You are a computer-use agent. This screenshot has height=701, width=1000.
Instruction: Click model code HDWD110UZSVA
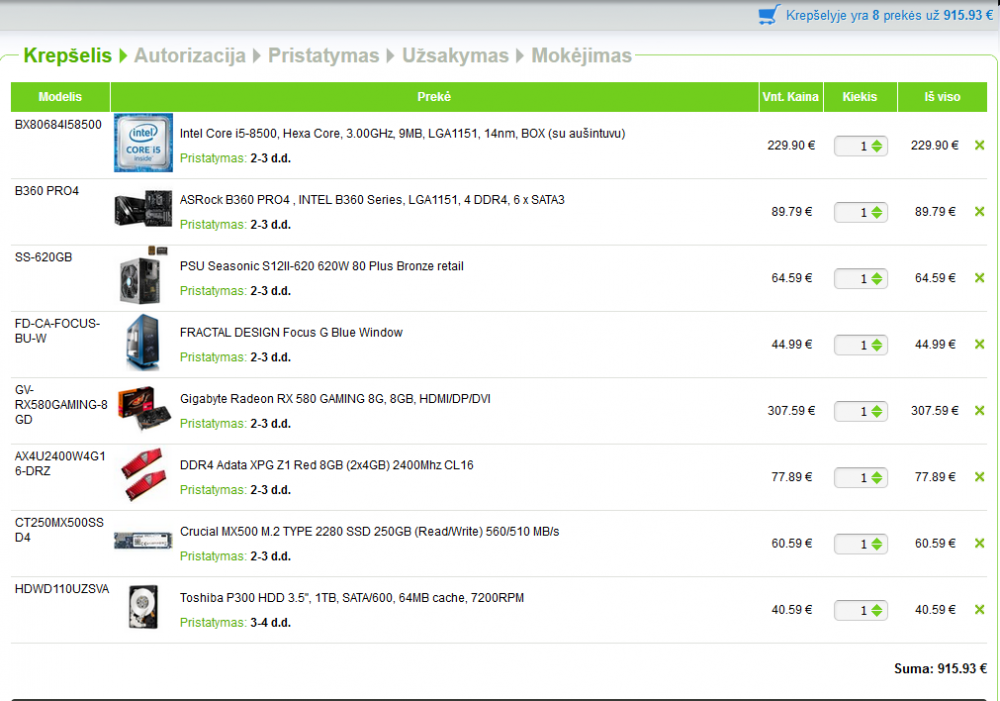coord(62,589)
